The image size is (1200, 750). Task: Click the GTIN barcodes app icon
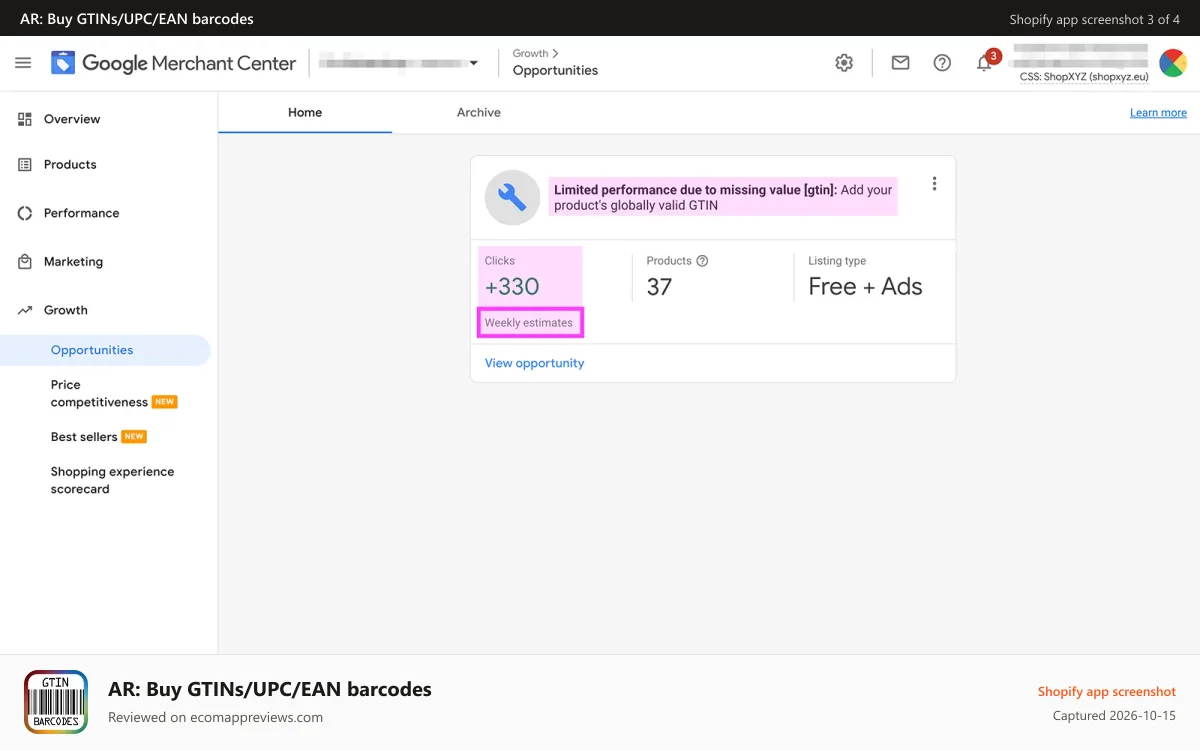point(56,702)
